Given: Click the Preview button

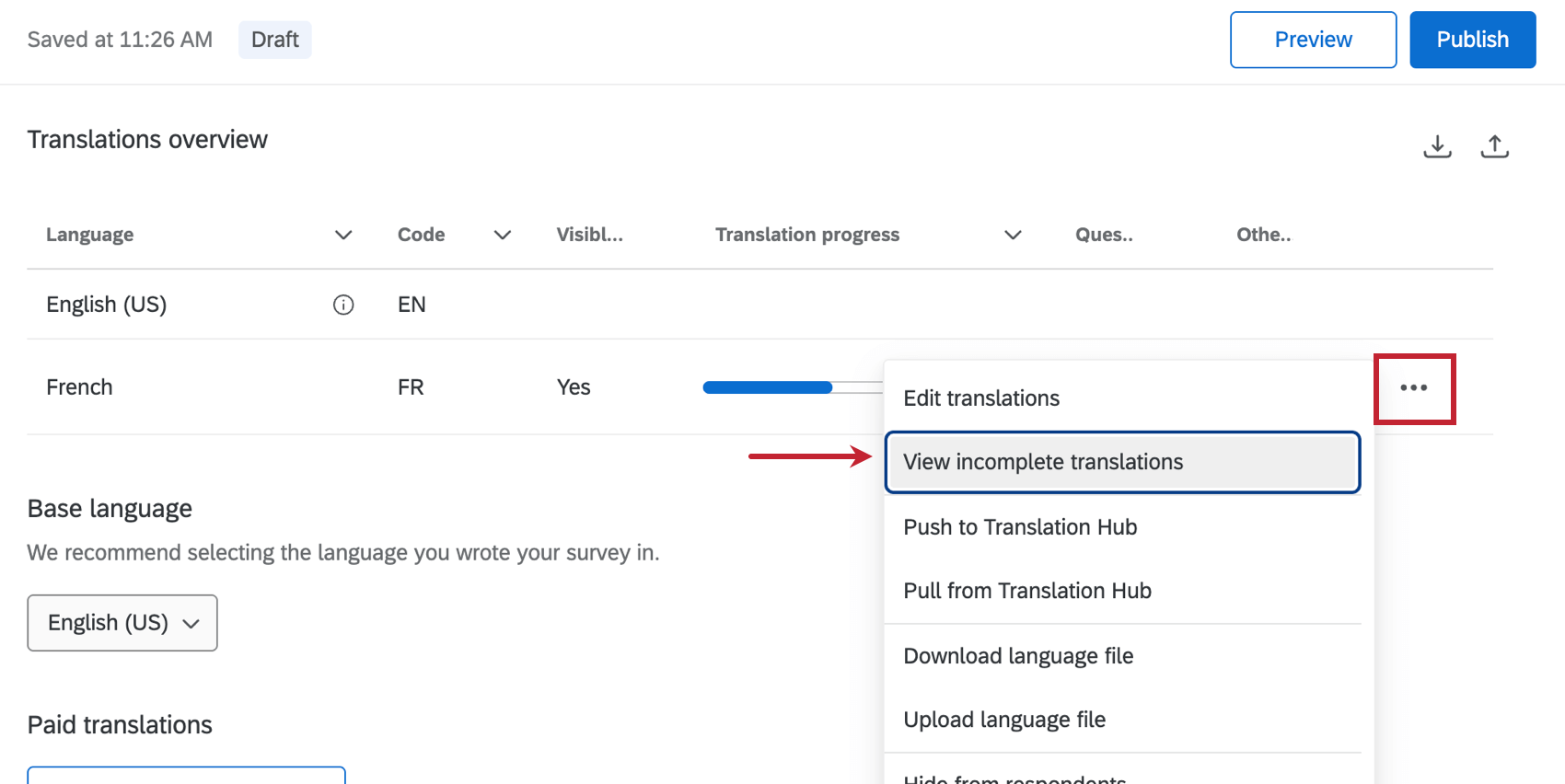Looking at the screenshot, I should (x=1313, y=40).
